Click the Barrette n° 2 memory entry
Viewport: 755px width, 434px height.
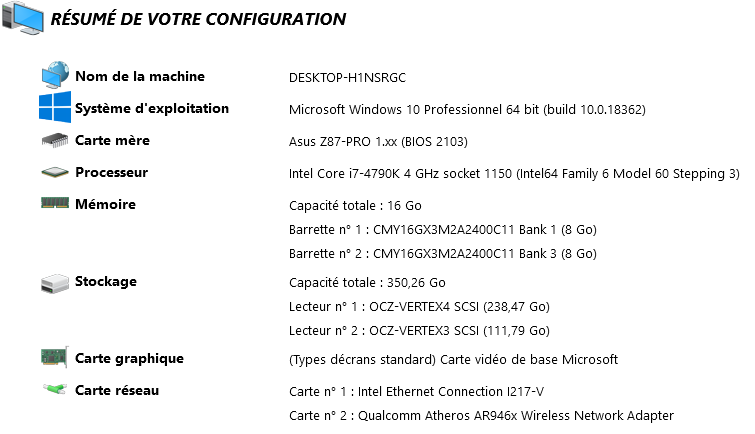(x=443, y=255)
